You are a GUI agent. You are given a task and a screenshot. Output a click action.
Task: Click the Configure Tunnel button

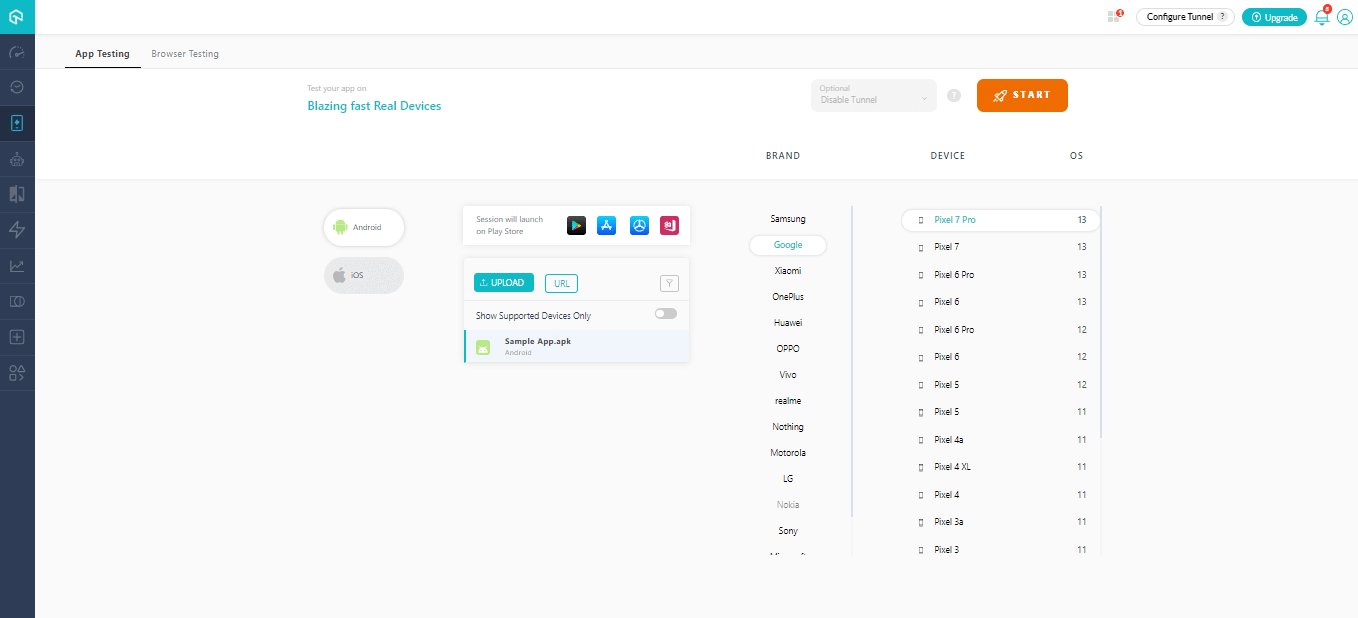pyautogui.click(x=1185, y=17)
